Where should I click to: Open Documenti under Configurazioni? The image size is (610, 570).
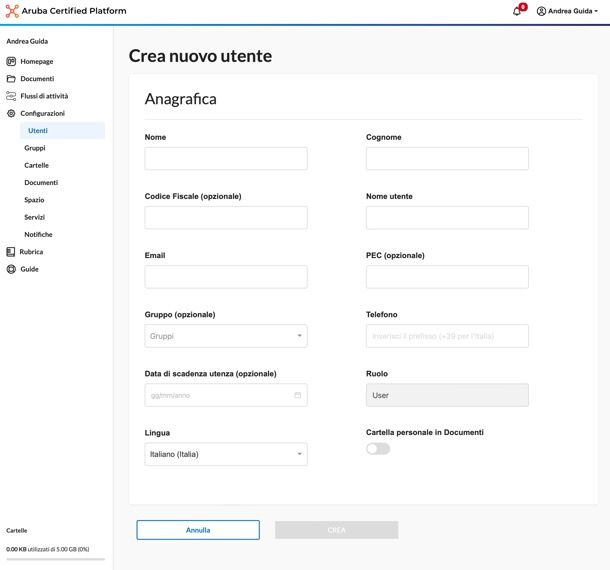coord(41,182)
